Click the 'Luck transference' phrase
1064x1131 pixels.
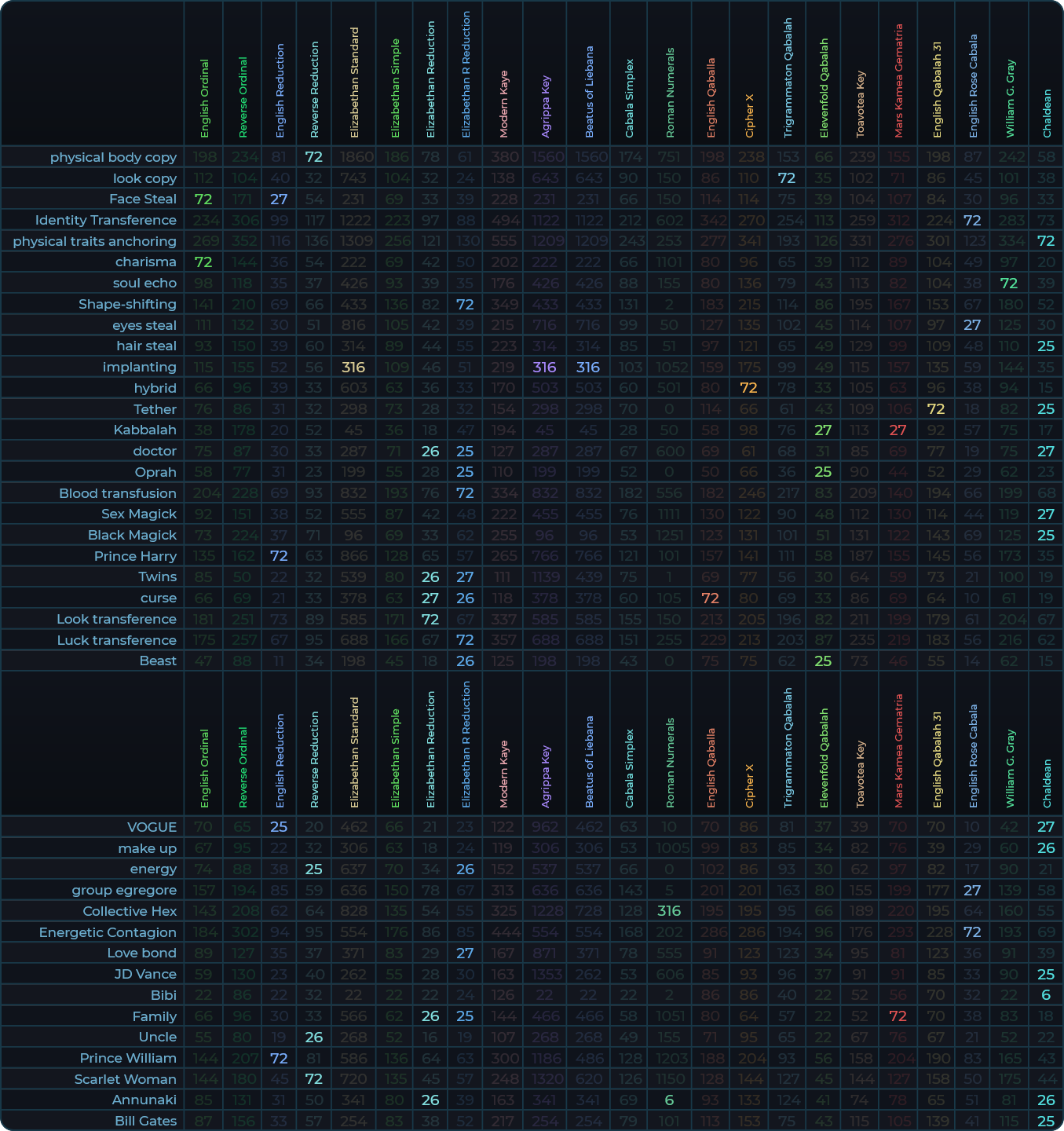(116, 640)
